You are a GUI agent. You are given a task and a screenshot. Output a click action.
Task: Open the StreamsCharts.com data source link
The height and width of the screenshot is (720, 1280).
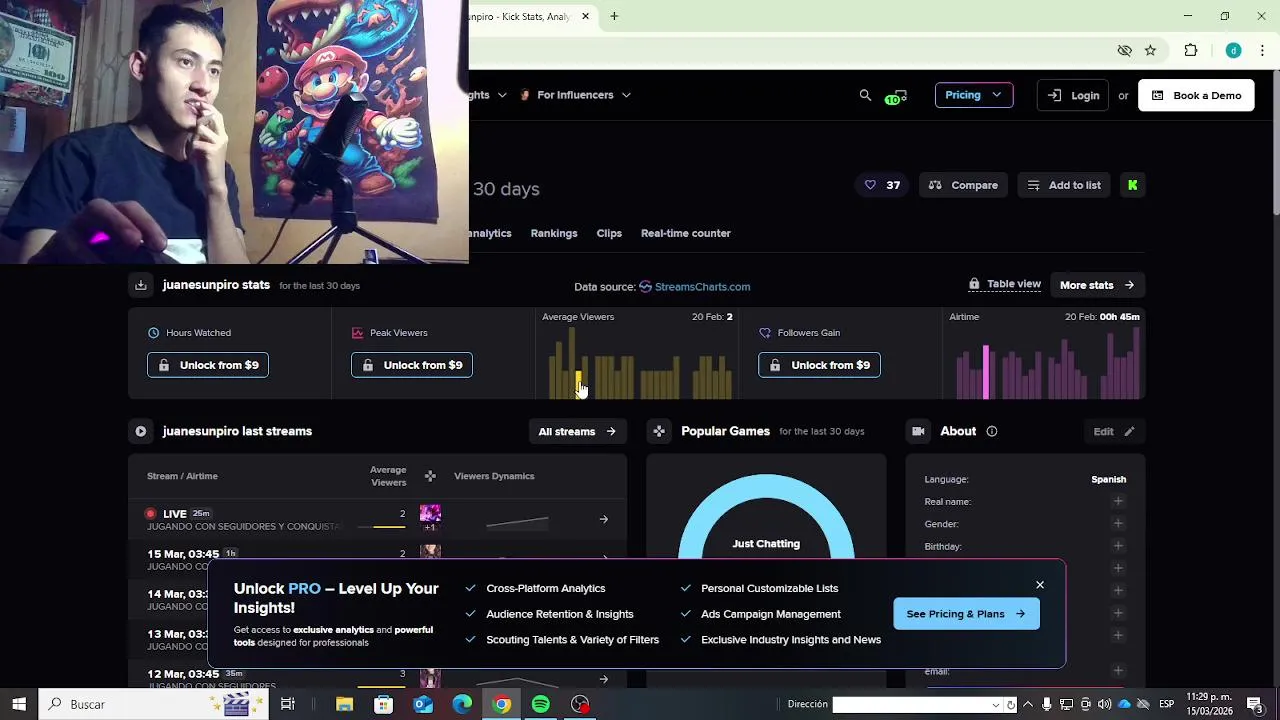coord(695,287)
